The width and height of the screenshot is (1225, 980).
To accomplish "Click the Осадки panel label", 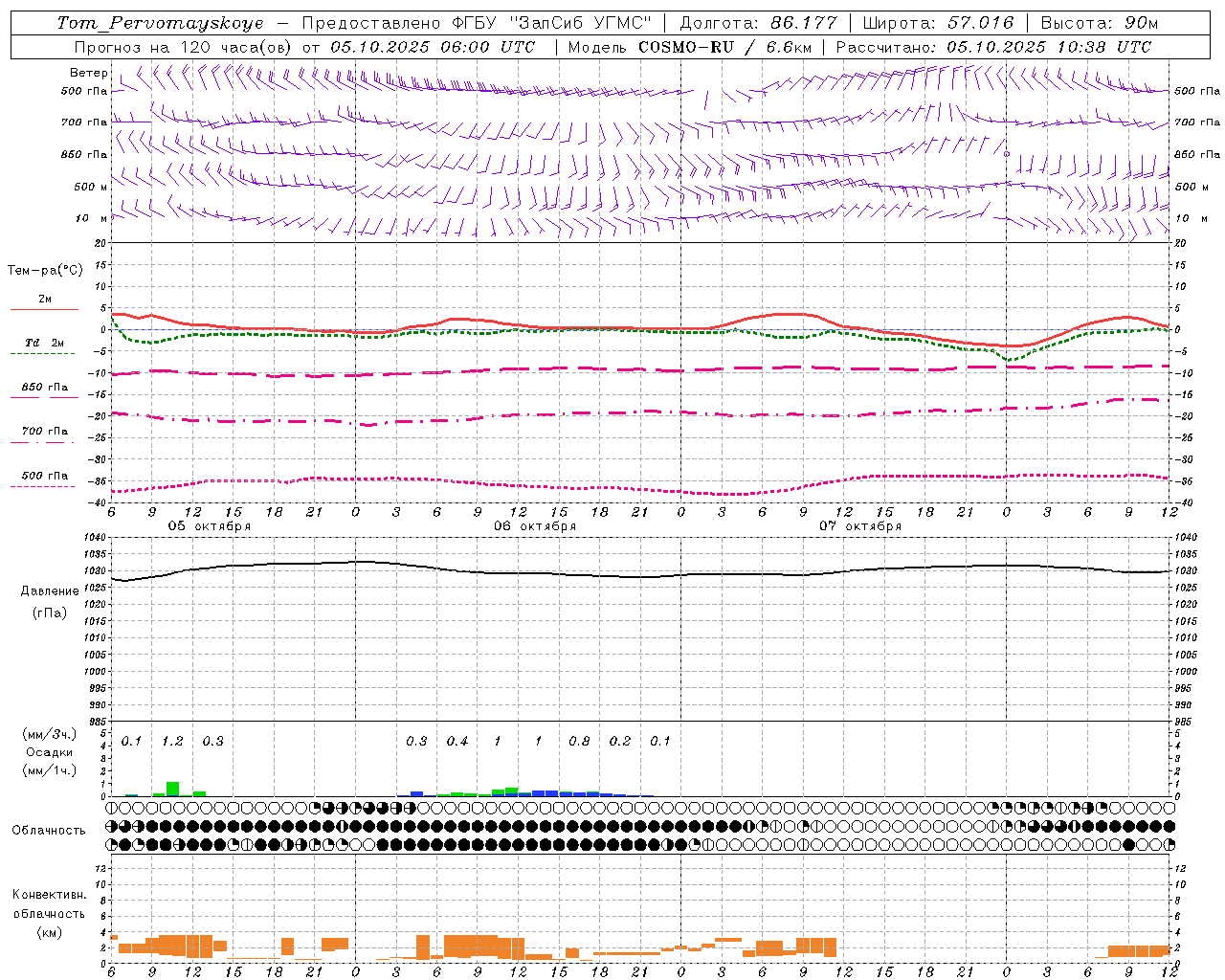I will point(49,752).
